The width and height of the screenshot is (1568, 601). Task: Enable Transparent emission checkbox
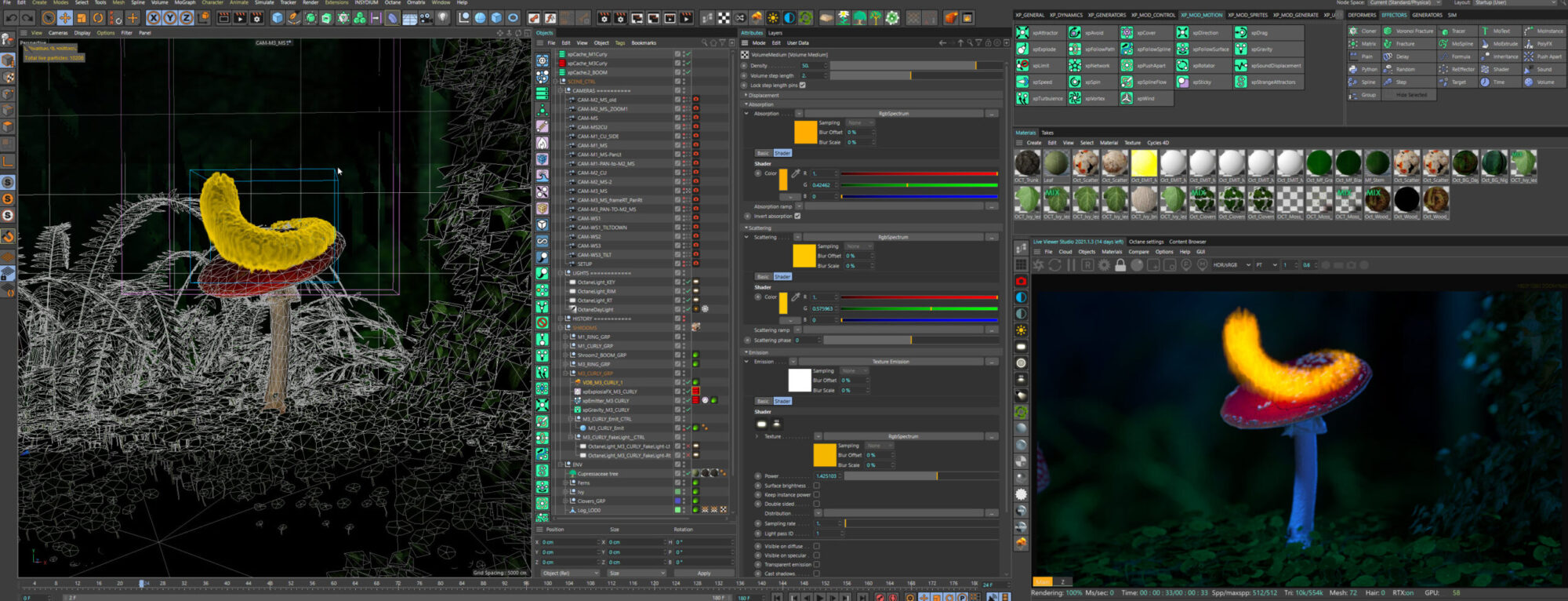(816, 564)
